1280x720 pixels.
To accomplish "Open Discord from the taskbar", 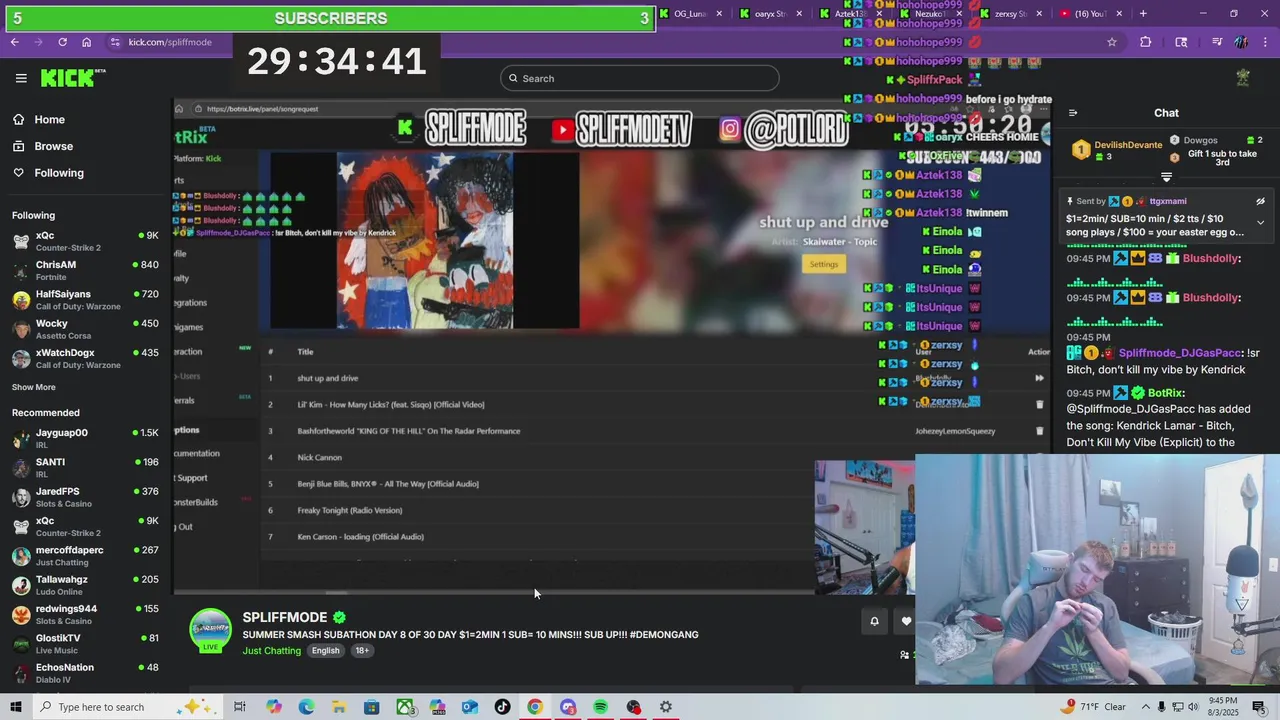I will click(x=568, y=707).
